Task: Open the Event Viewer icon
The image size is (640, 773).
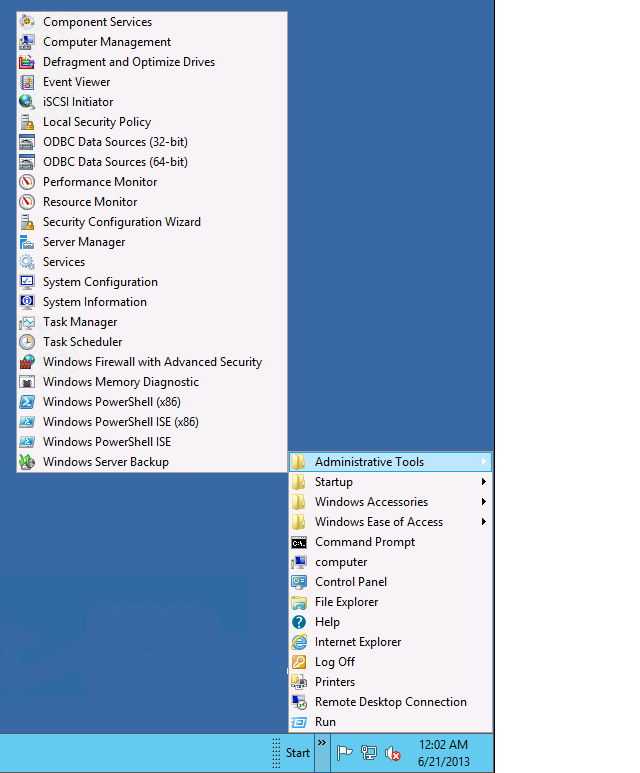Action: (27, 82)
